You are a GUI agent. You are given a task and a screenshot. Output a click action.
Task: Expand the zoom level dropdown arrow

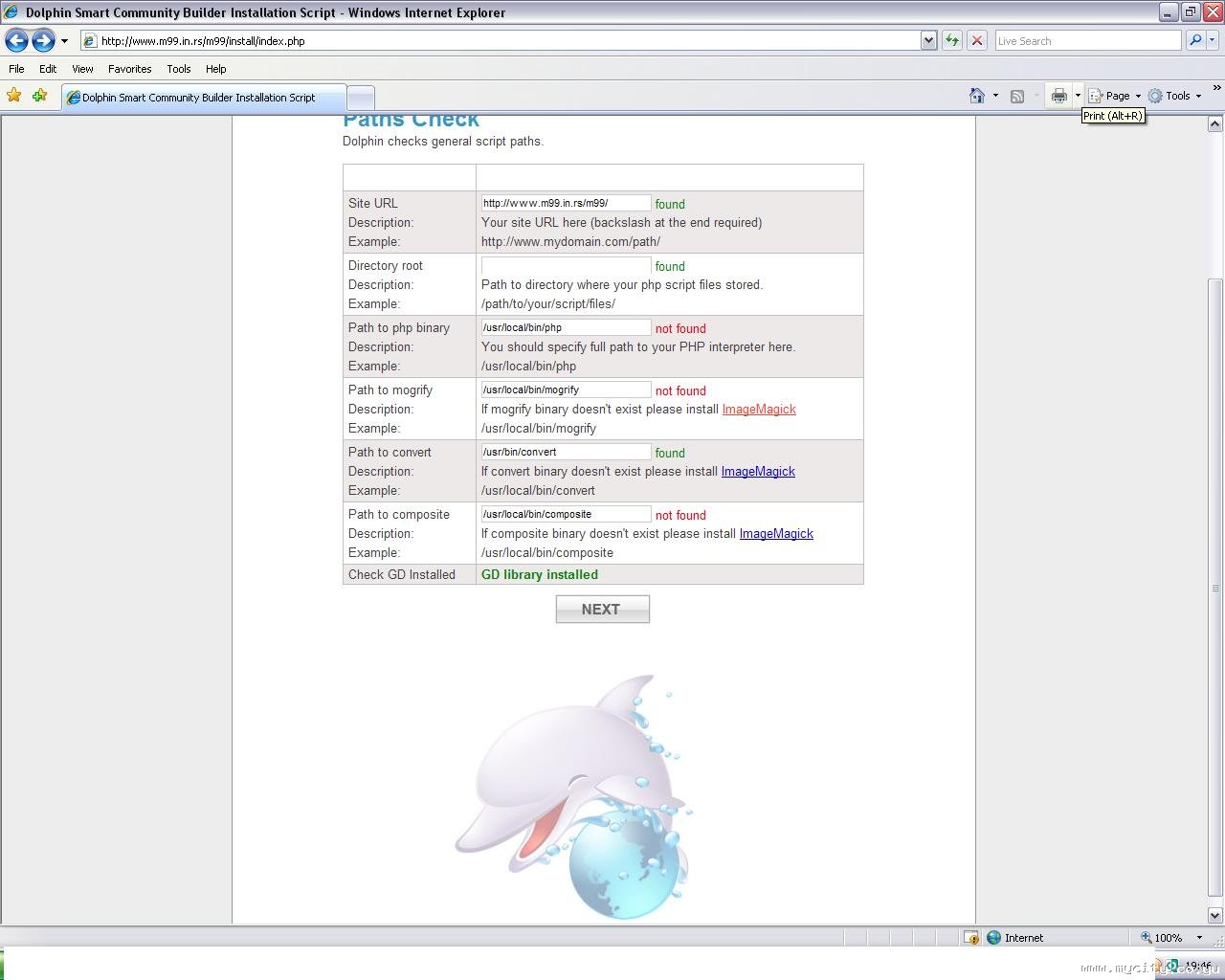click(x=1199, y=938)
